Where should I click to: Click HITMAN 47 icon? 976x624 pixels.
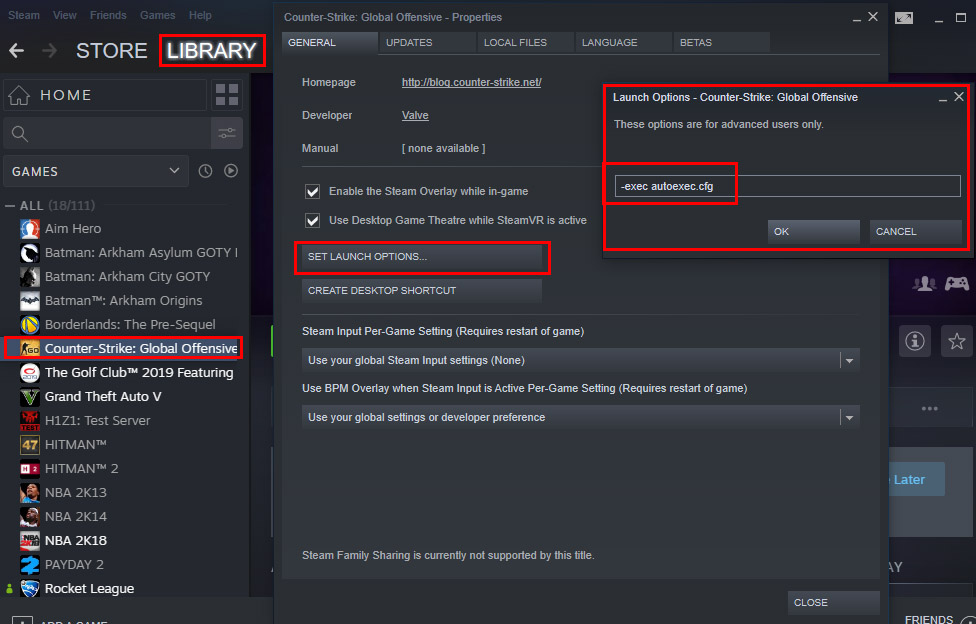[x=30, y=445]
